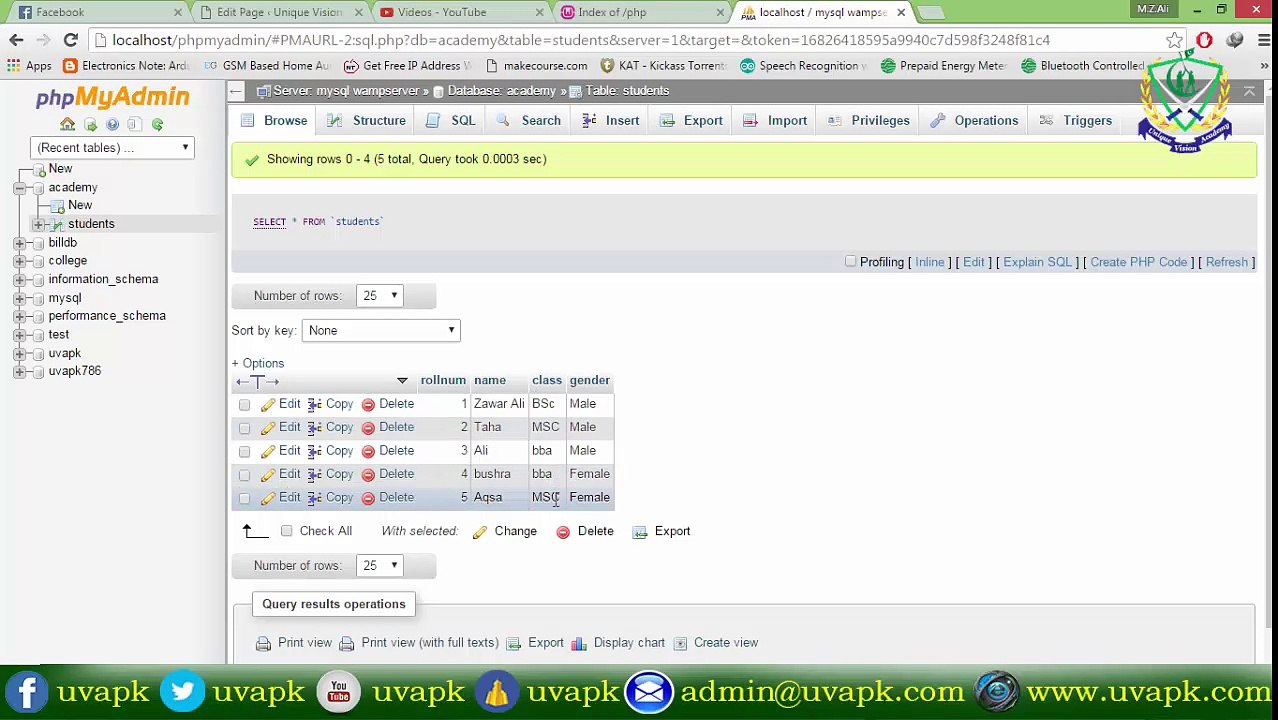Open the Privileges tab
The width and height of the screenshot is (1278, 720).
pos(869,121)
